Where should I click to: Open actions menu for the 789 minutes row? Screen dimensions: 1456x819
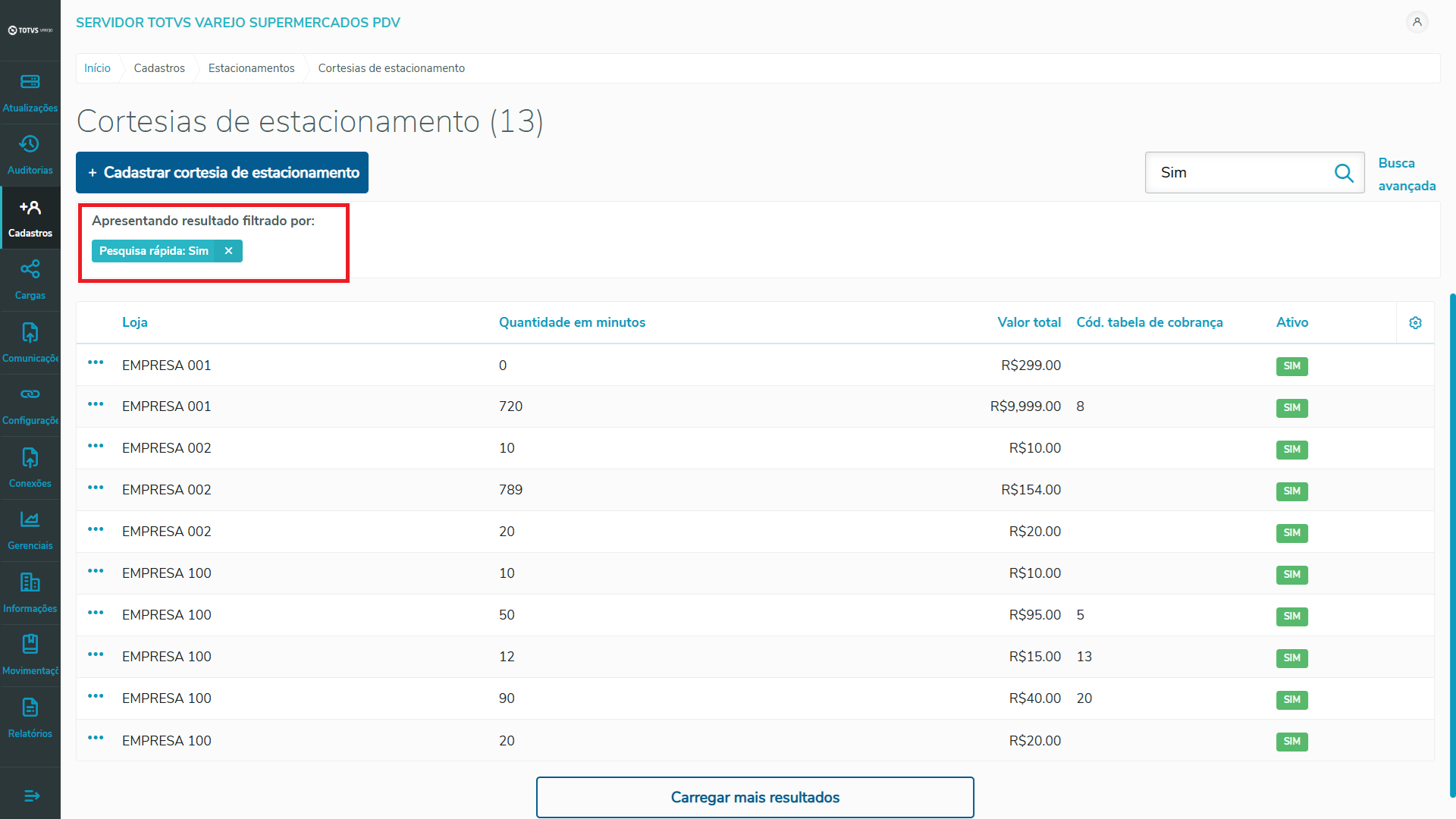(x=96, y=488)
